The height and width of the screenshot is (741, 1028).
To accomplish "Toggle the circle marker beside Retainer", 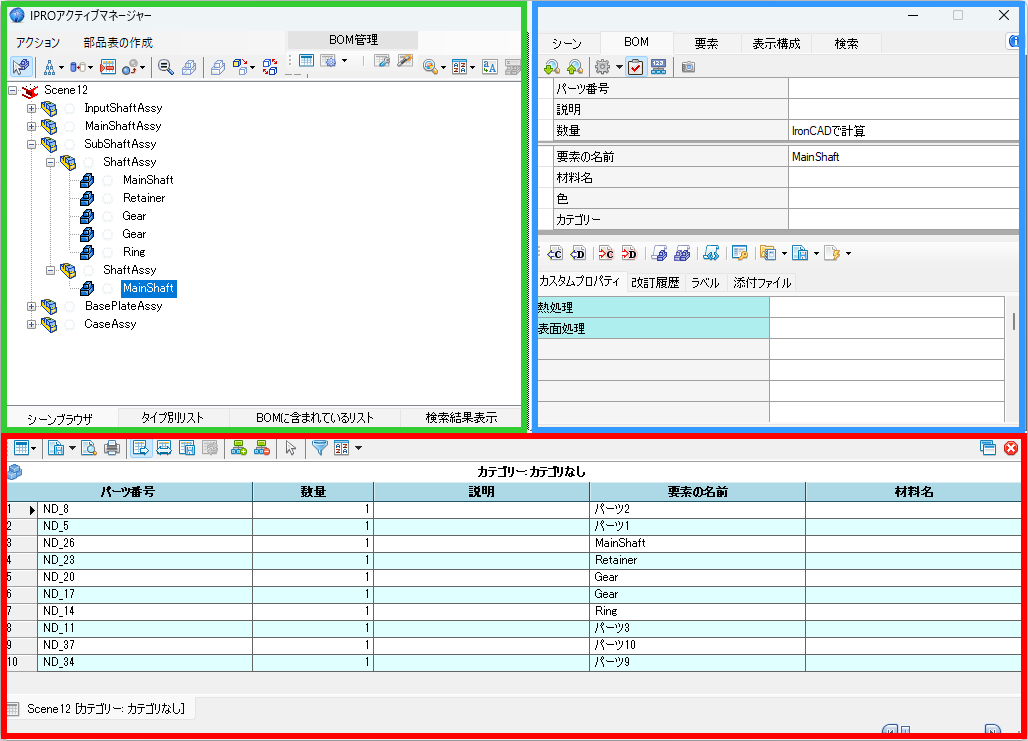I will tap(108, 198).
